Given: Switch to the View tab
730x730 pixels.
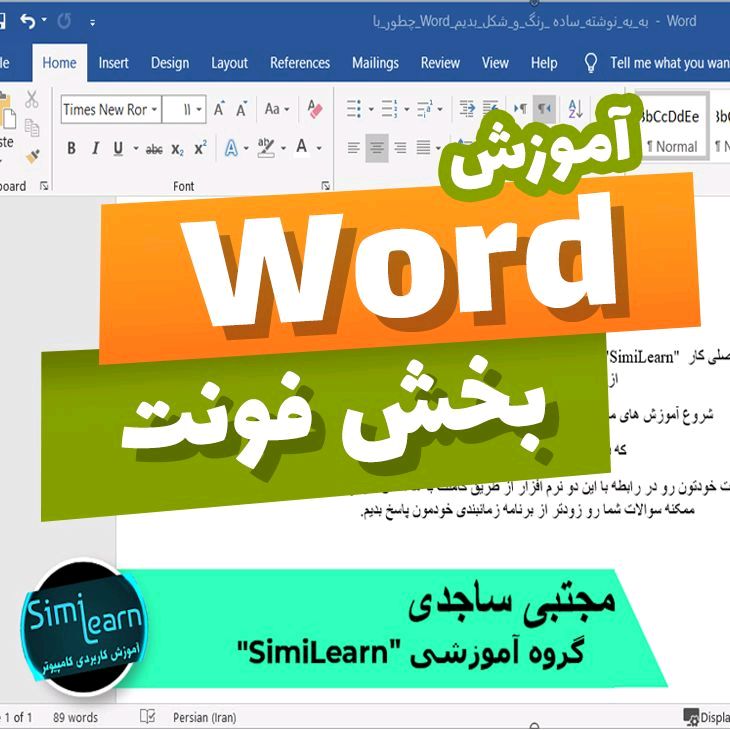Looking at the screenshot, I should click(x=495, y=63).
